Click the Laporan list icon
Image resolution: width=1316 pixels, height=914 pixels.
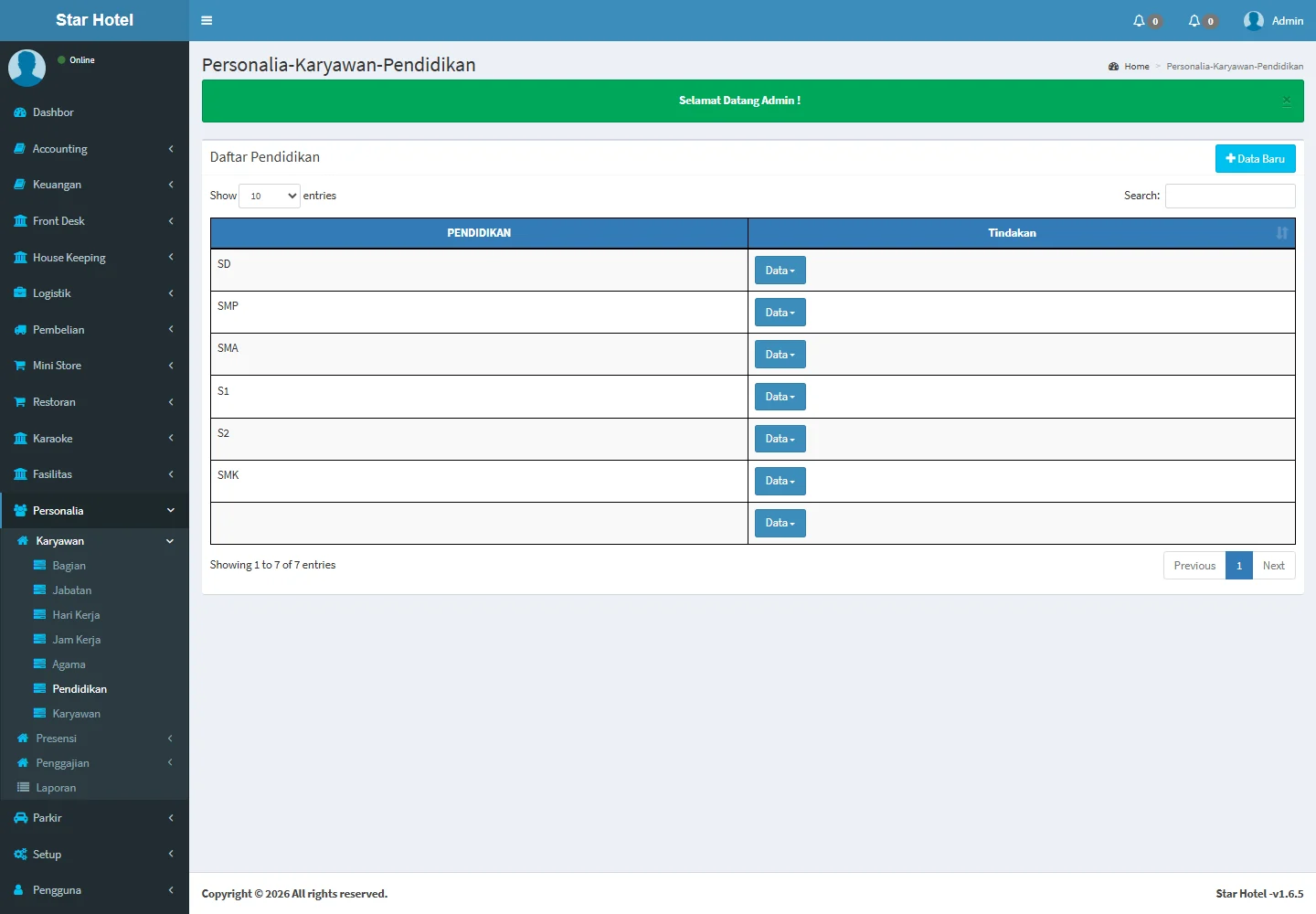pos(23,788)
